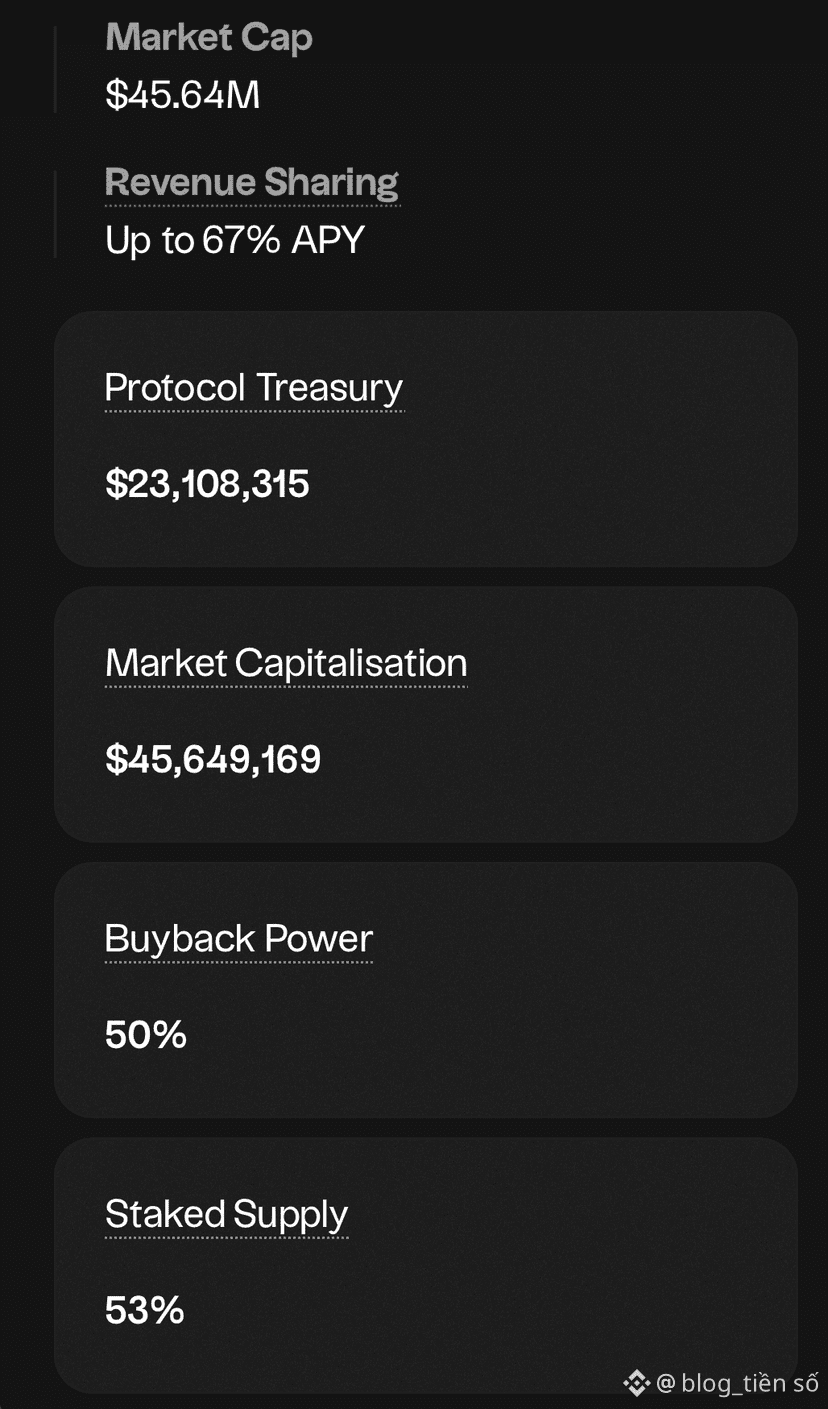The image size is (828, 1409).
Task: Tap the Market Capitalisation underlined label
Action: (x=286, y=663)
